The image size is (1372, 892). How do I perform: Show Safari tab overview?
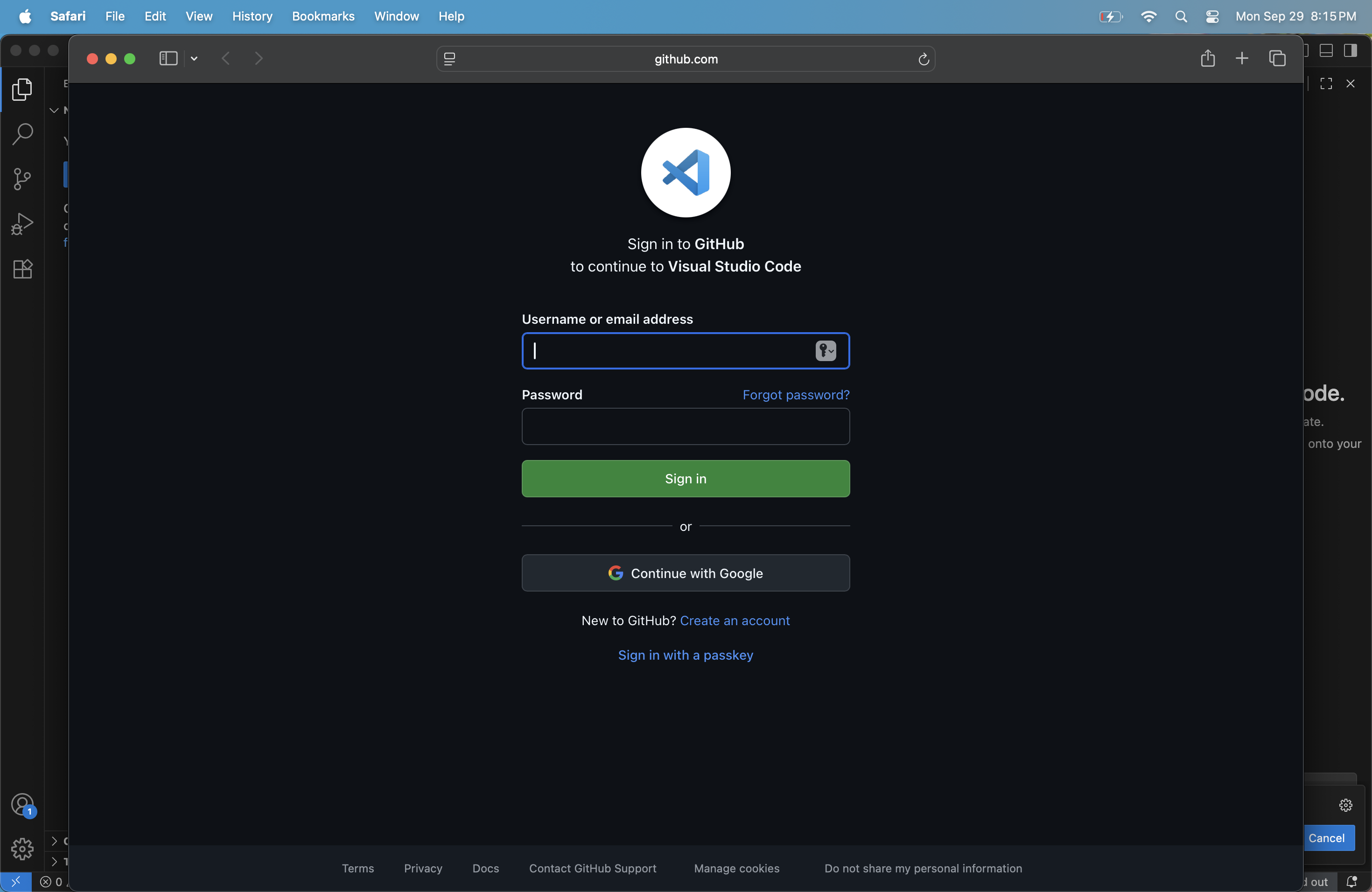tap(1277, 58)
